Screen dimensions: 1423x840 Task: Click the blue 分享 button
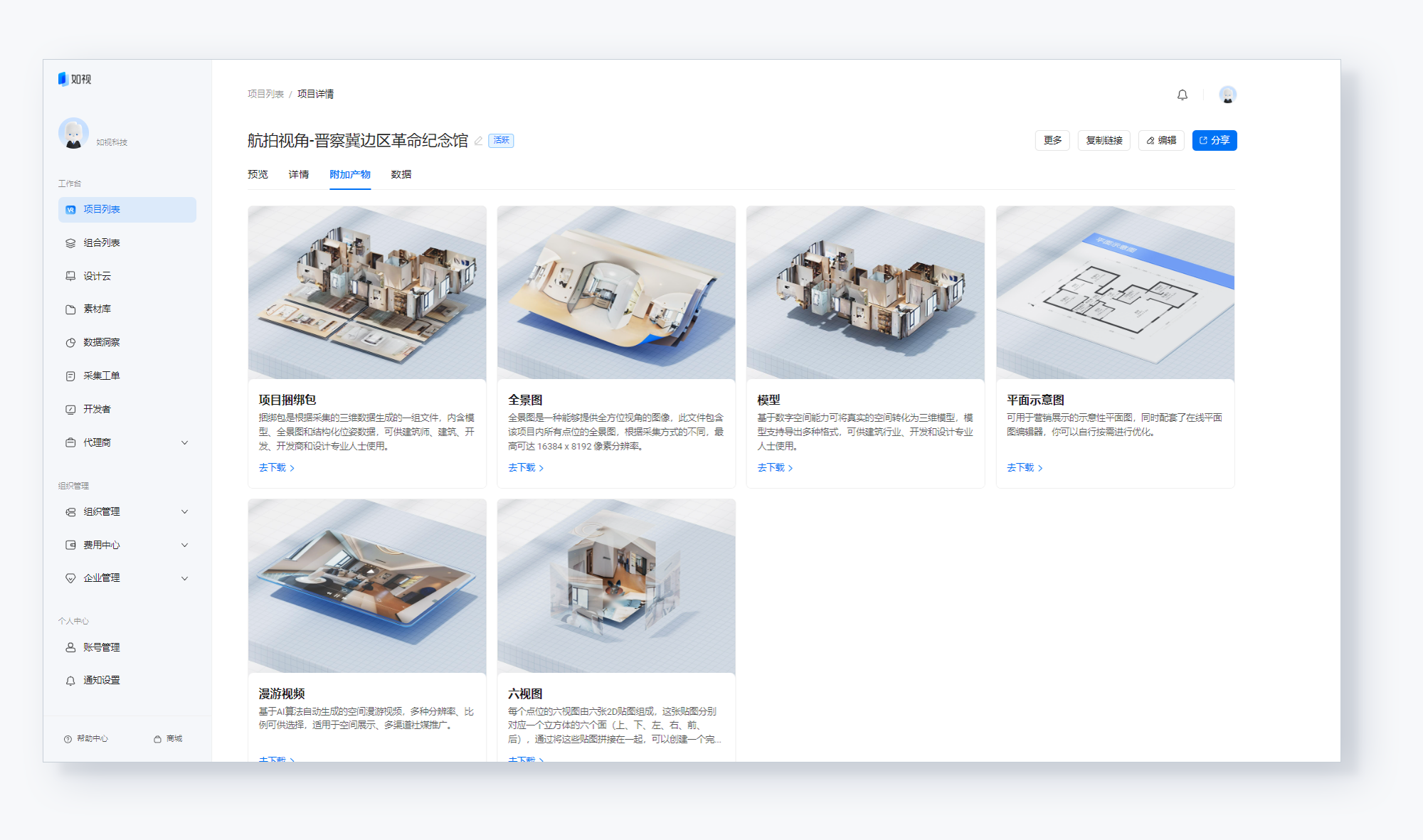point(1215,141)
